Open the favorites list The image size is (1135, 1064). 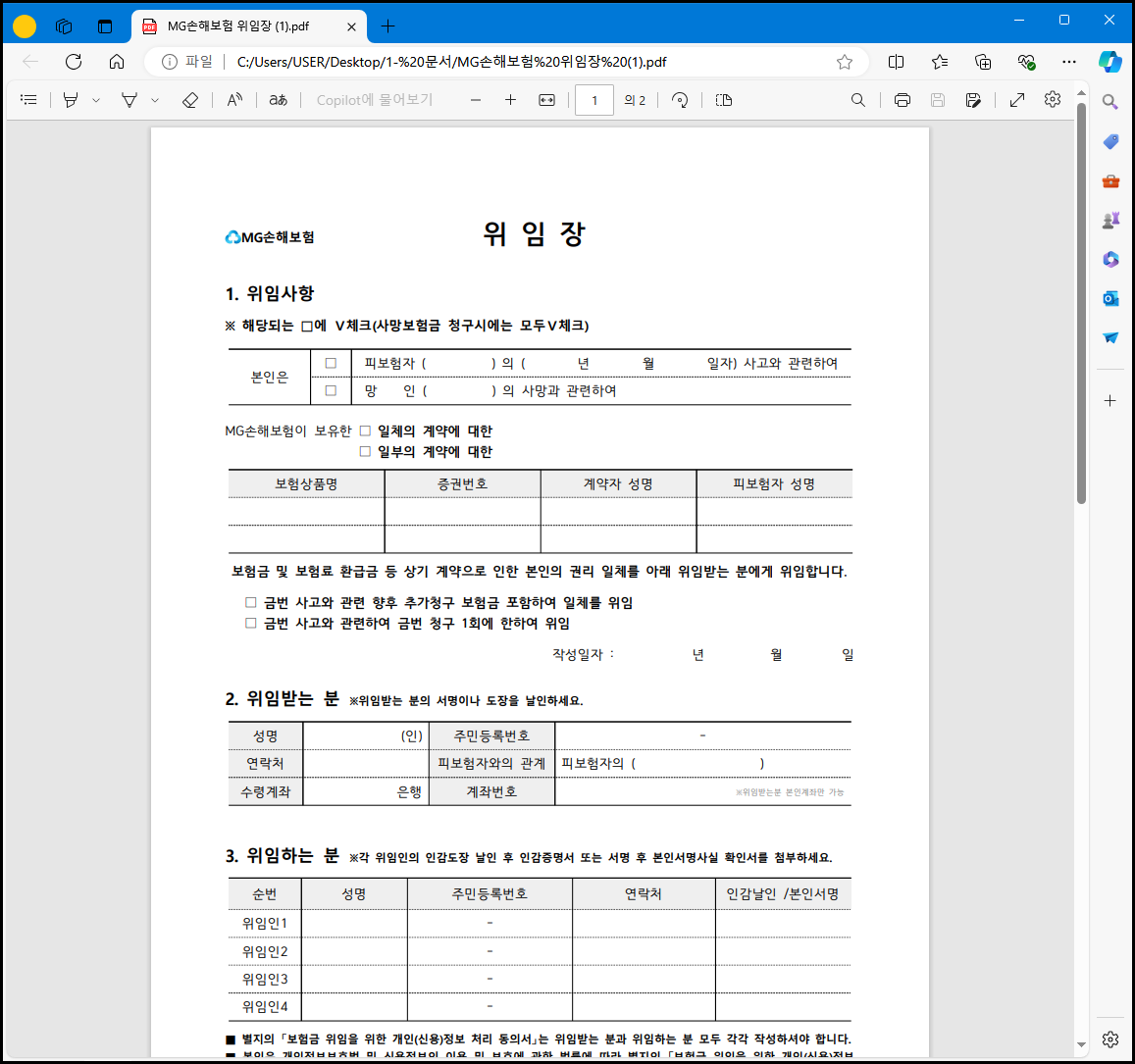(940, 62)
